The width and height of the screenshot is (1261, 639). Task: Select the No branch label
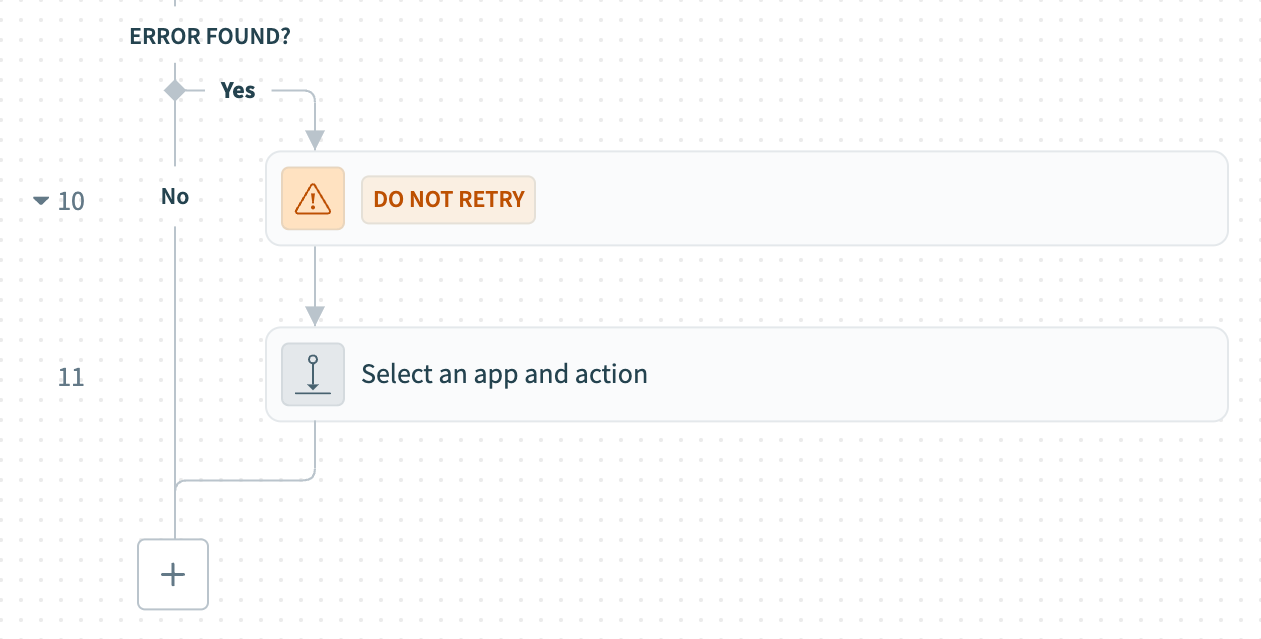pos(174,196)
